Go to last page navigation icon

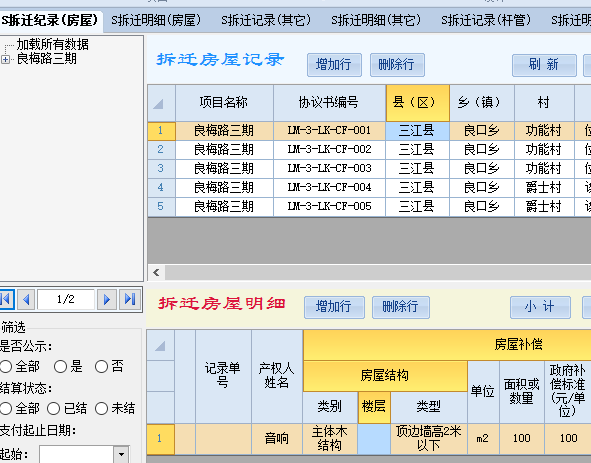click(130, 300)
